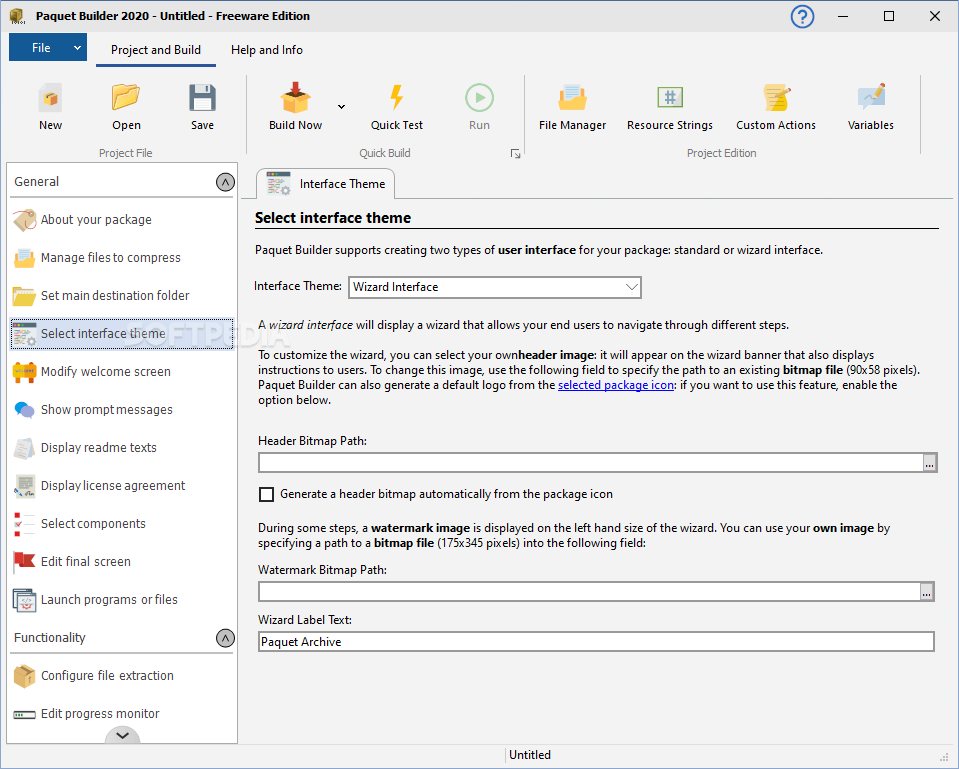This screenshot has width=959, height=769.
Task: Go to Manage files to compress
Action: point(122,258)
